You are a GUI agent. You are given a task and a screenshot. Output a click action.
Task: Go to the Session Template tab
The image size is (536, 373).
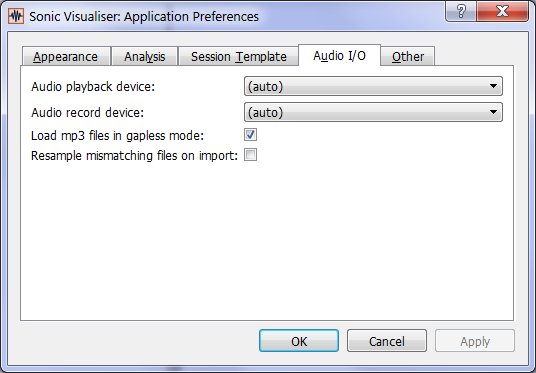point(238,56)
